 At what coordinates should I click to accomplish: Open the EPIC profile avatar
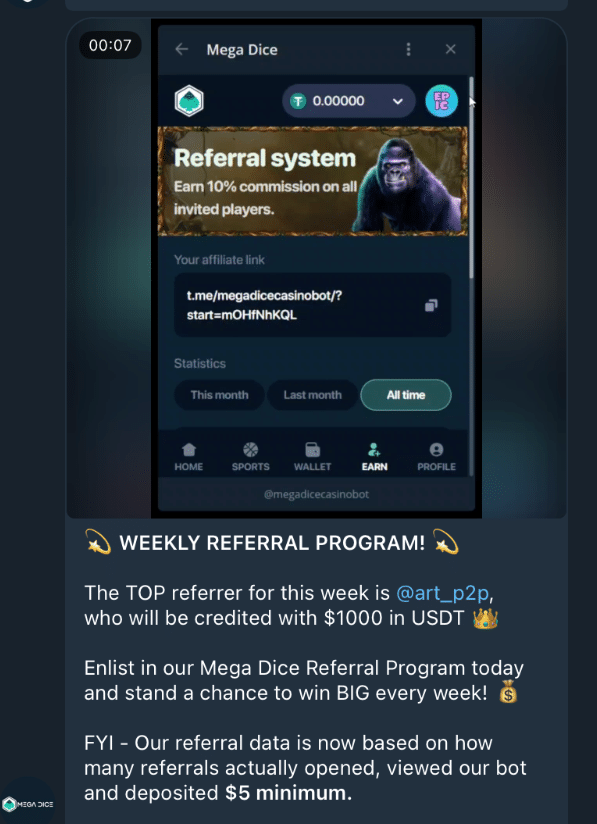coord(441,100)
